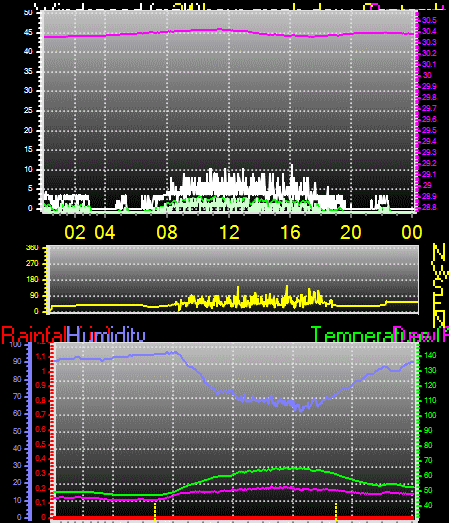Click the 0.5 value on rainfall axis
Screen dimensions: 449x523
(x=40, y=444)
